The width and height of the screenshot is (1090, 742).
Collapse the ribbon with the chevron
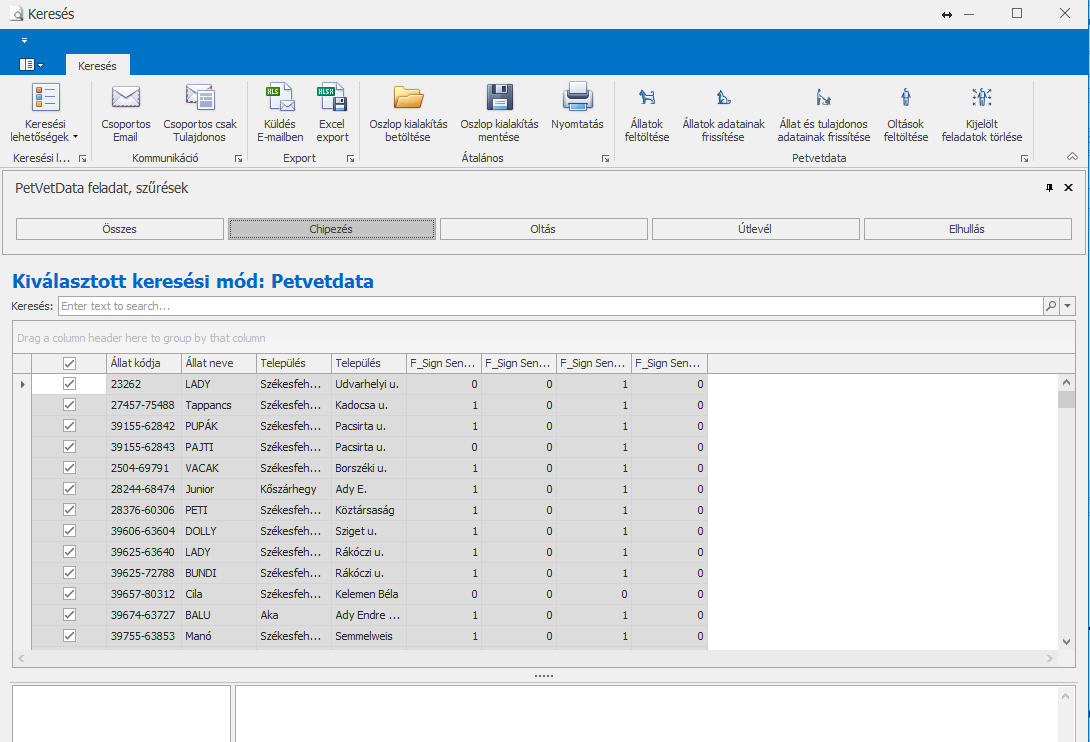[x=1073, y=156]
